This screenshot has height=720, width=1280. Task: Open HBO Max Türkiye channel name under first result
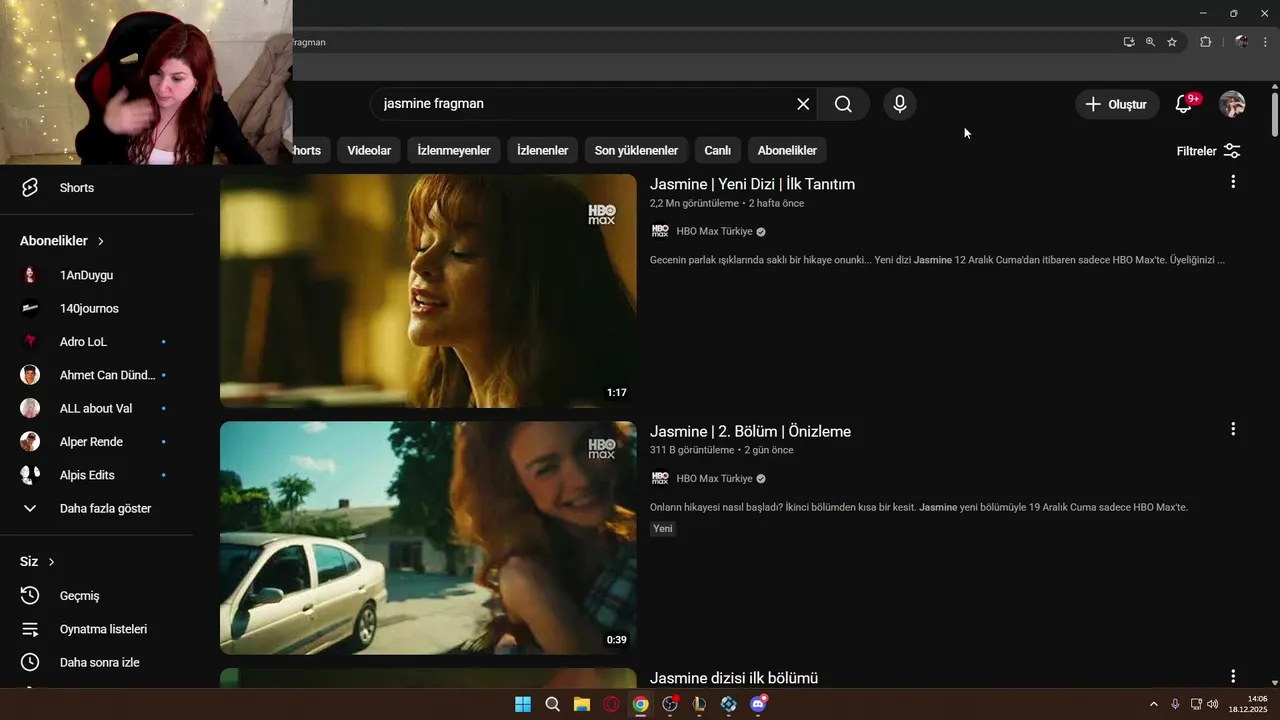click(714, 231)
